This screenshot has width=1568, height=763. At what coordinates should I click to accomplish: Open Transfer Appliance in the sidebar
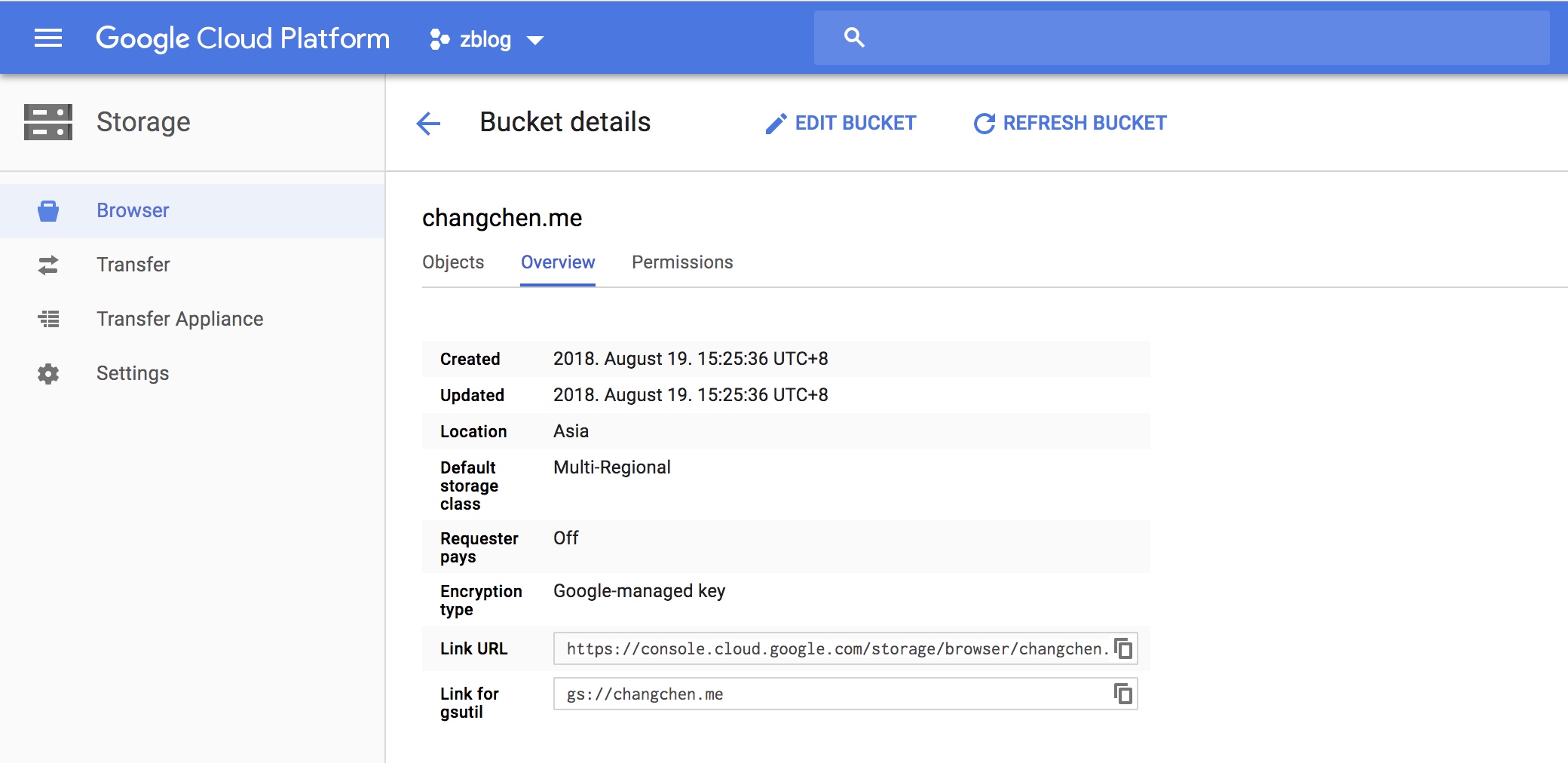point(179,319)
